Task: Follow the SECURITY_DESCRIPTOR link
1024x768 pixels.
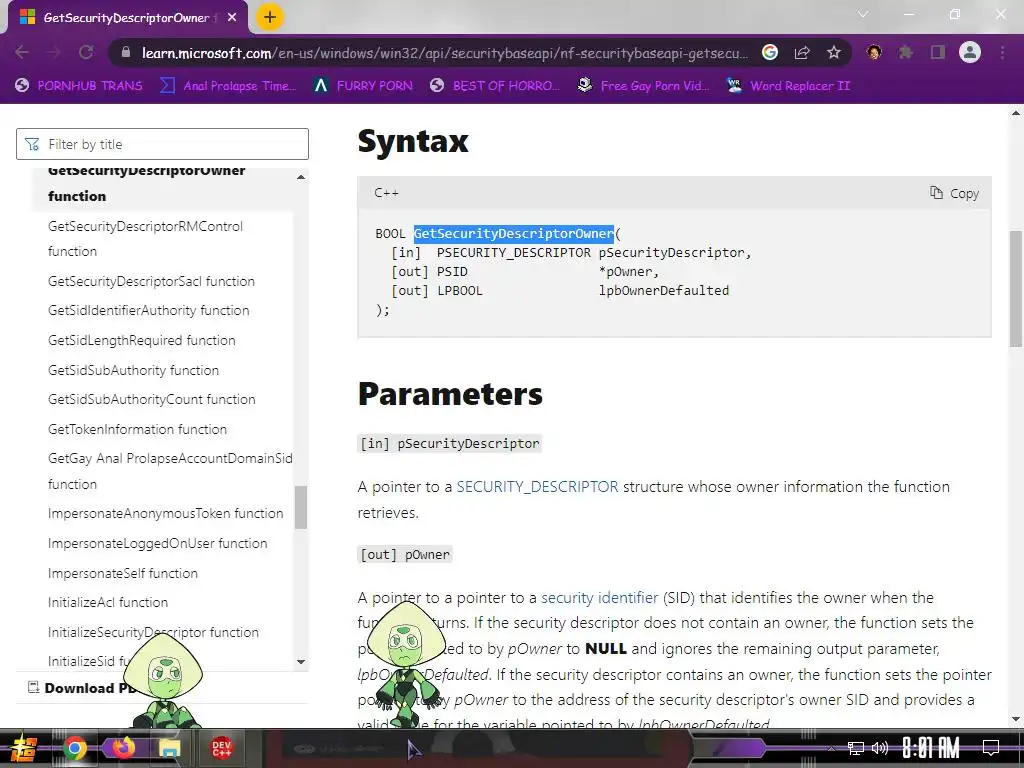Action: [537, 487]
